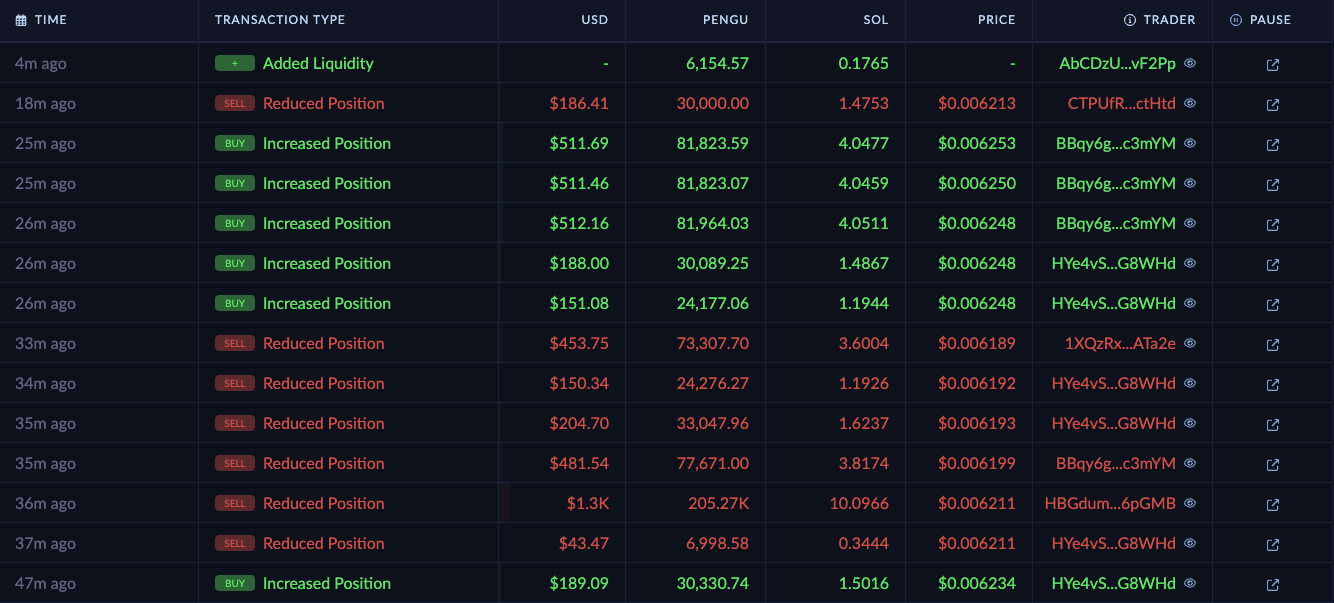Image resolution: width=1334 pixels, height=603 pixels.
Task: Open external link for the $186.41 sell row
Action: [x=1273, y=105]
